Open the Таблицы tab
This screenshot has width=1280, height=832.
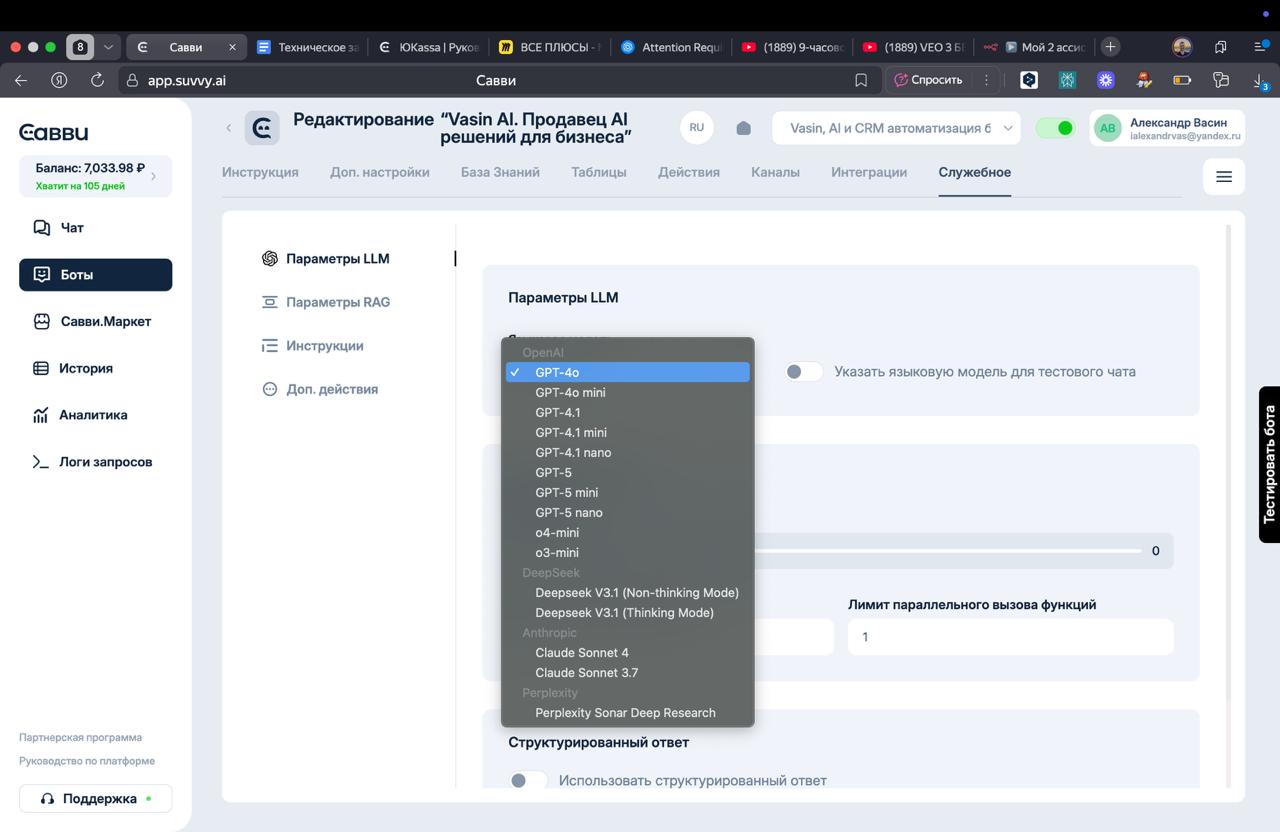click(x=599, y=172)
